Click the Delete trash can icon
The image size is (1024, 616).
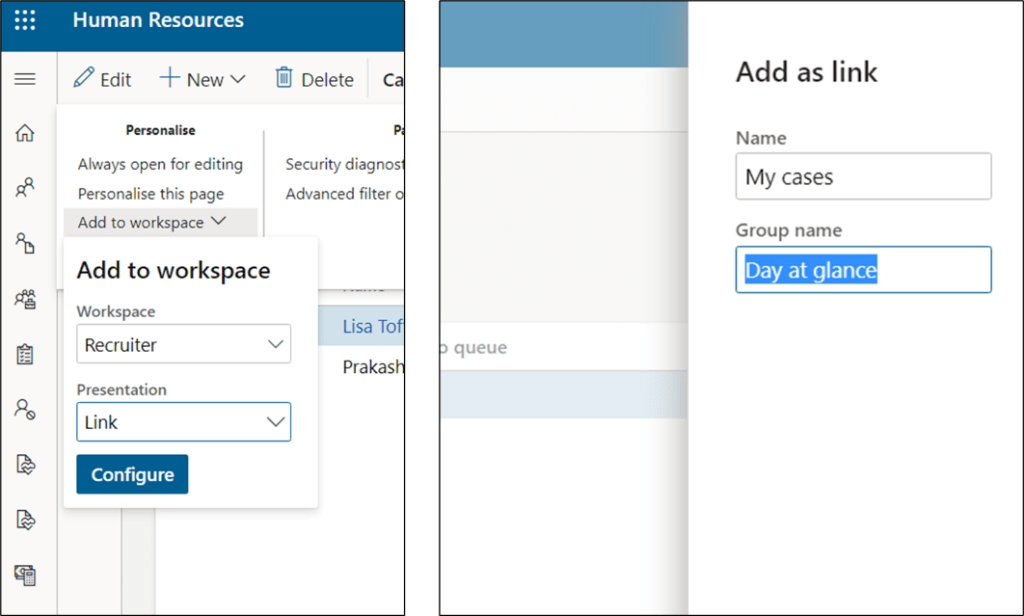285,79
